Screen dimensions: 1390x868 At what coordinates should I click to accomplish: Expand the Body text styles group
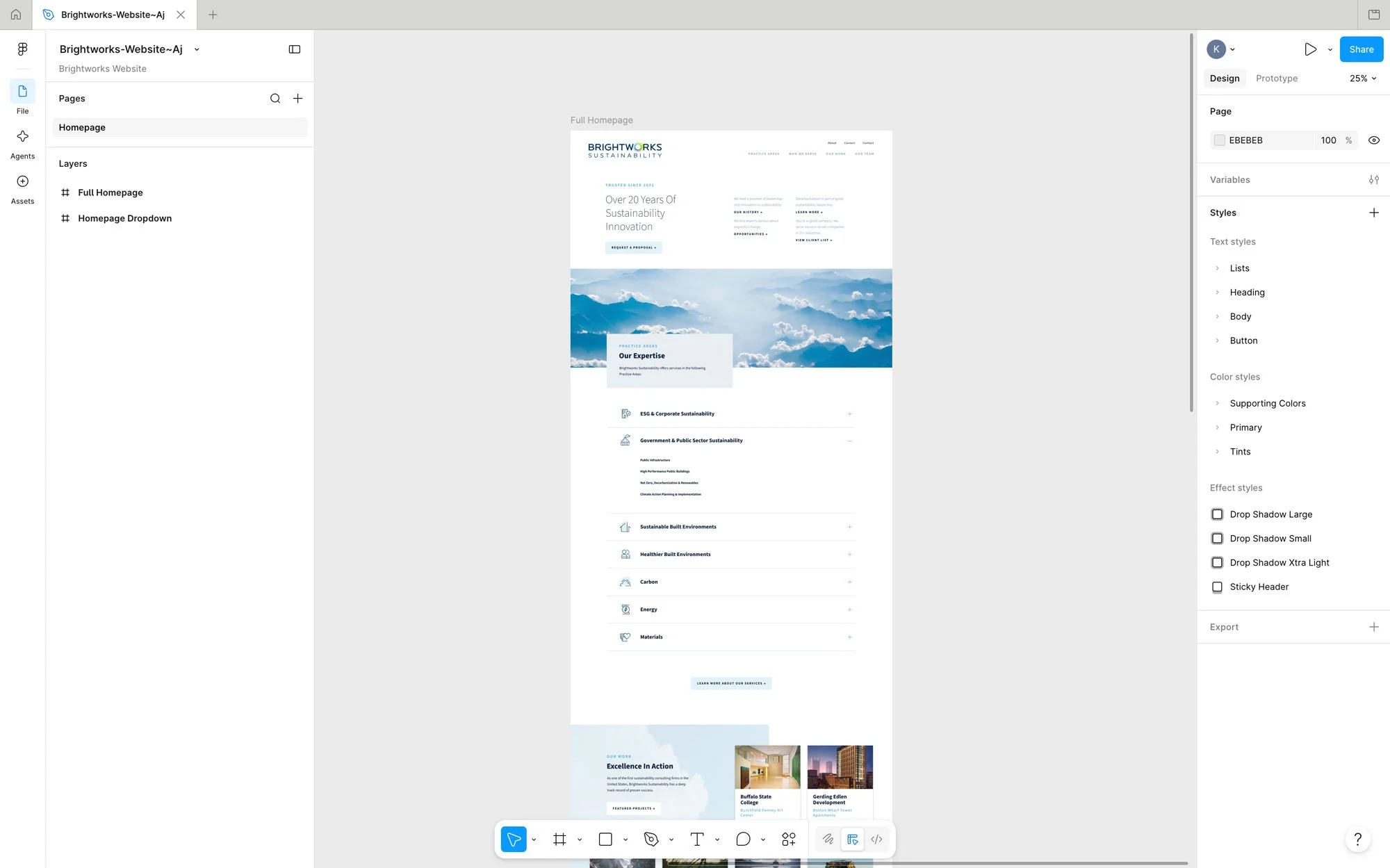pyautogui.click(x=1217, y=317)
